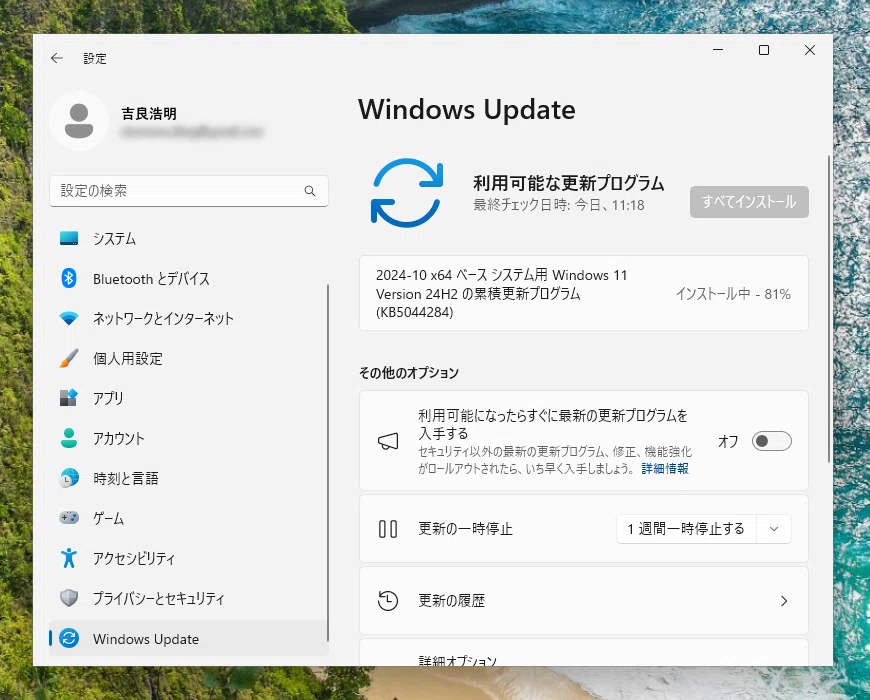The width and height of the screenshot is (870, 700).
Task: Click the megaphone icon in latest updates card
Action: pyautogui.click(x=388, y=442)
